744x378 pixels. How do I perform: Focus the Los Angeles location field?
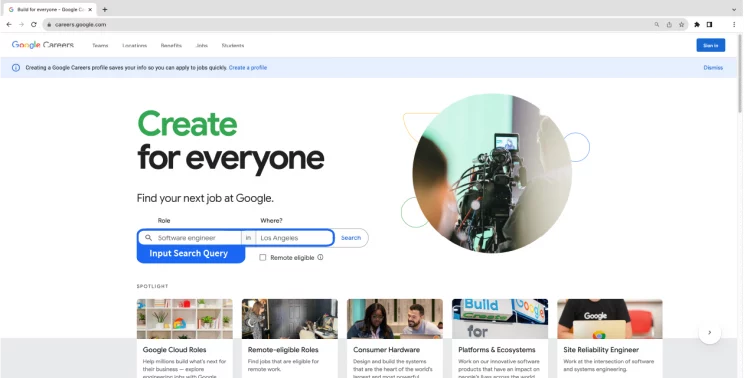(x=294, y=238)
